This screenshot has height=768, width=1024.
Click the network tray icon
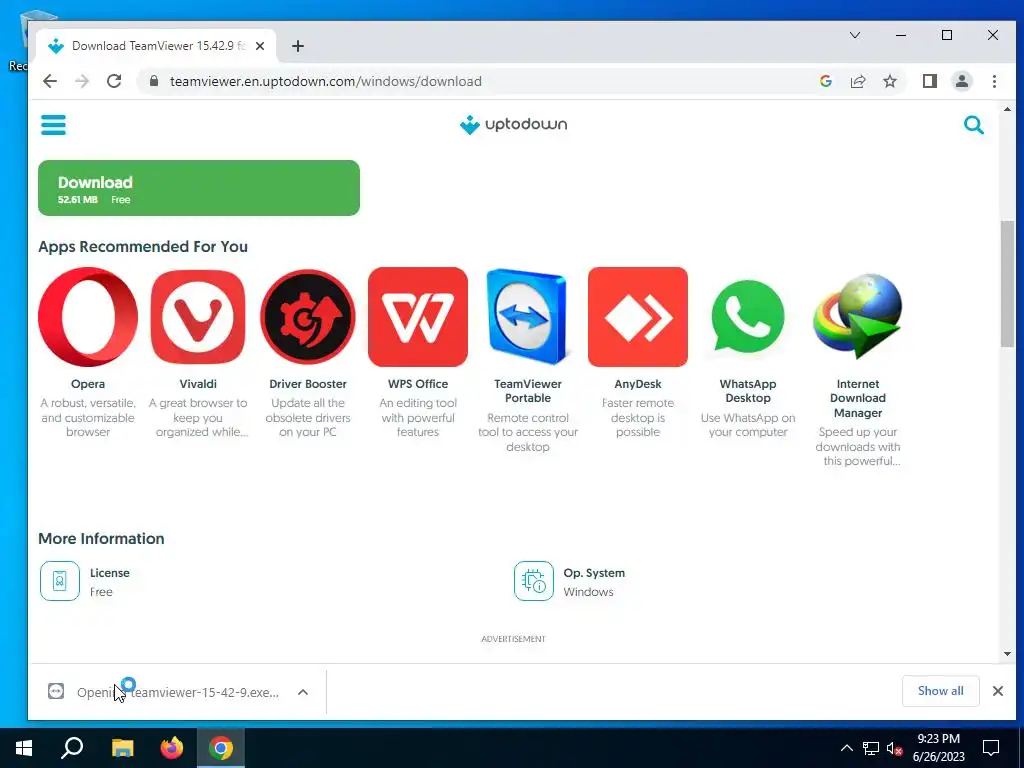pos(871,748)
